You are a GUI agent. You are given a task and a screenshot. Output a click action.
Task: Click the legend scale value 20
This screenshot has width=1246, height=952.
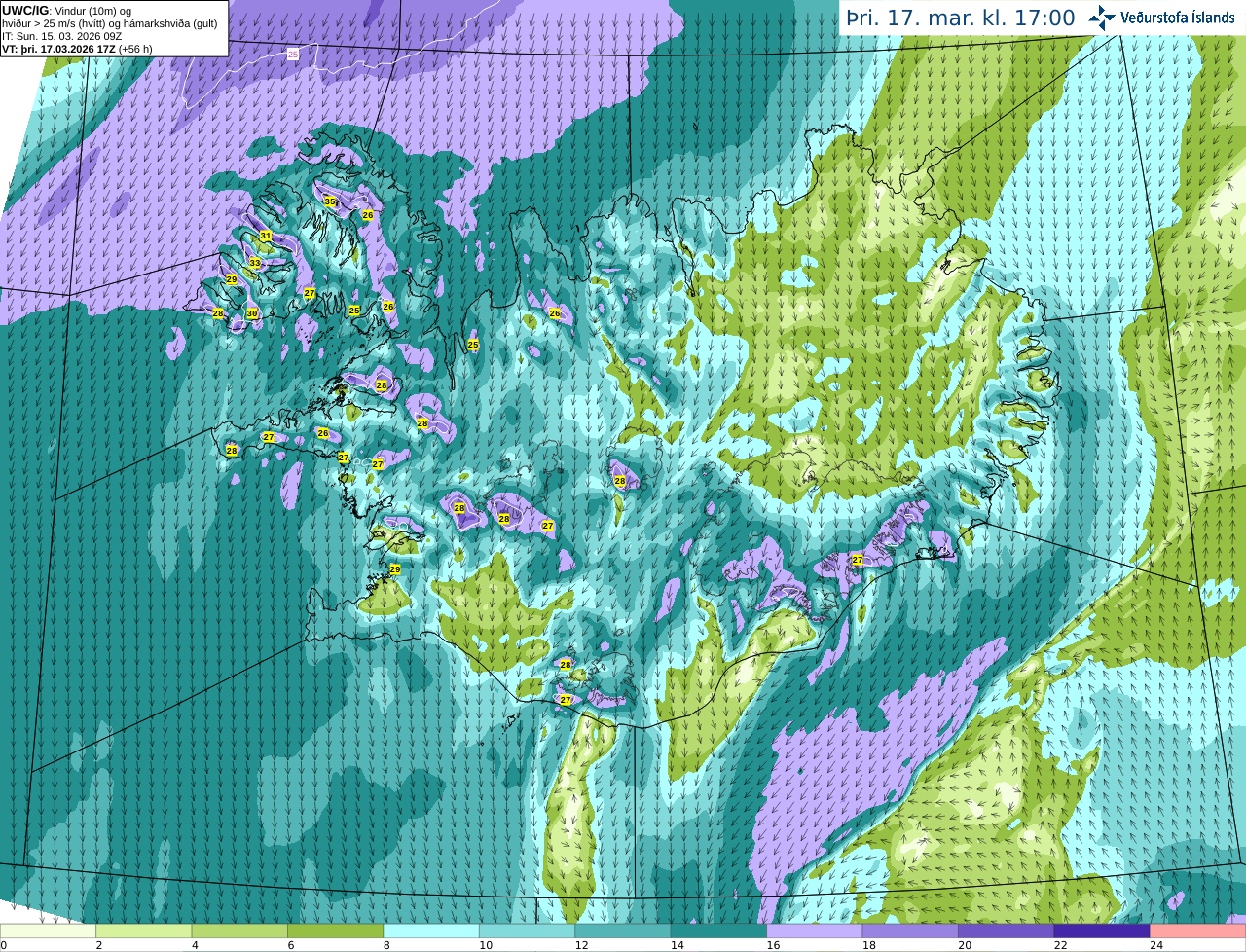pos(965,945)
